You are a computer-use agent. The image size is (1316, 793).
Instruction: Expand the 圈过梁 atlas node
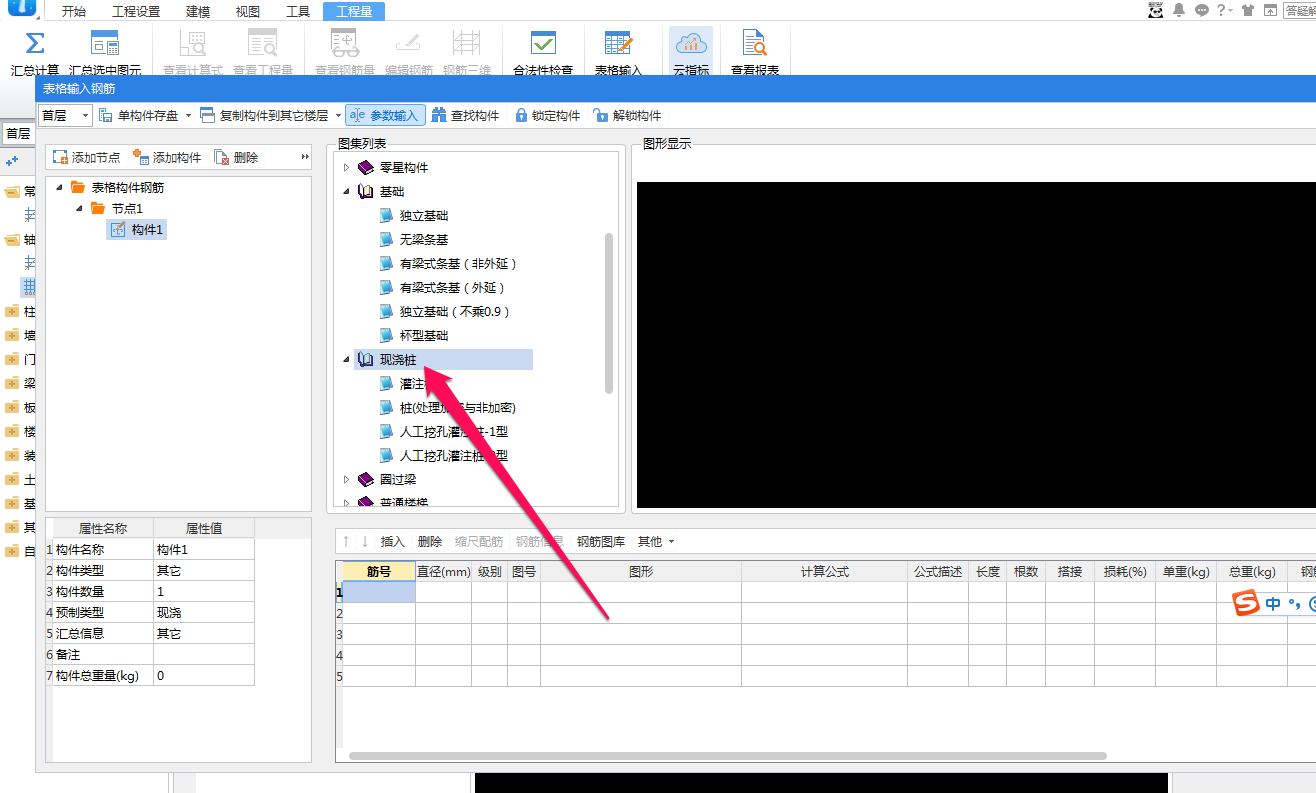(347, 479)
